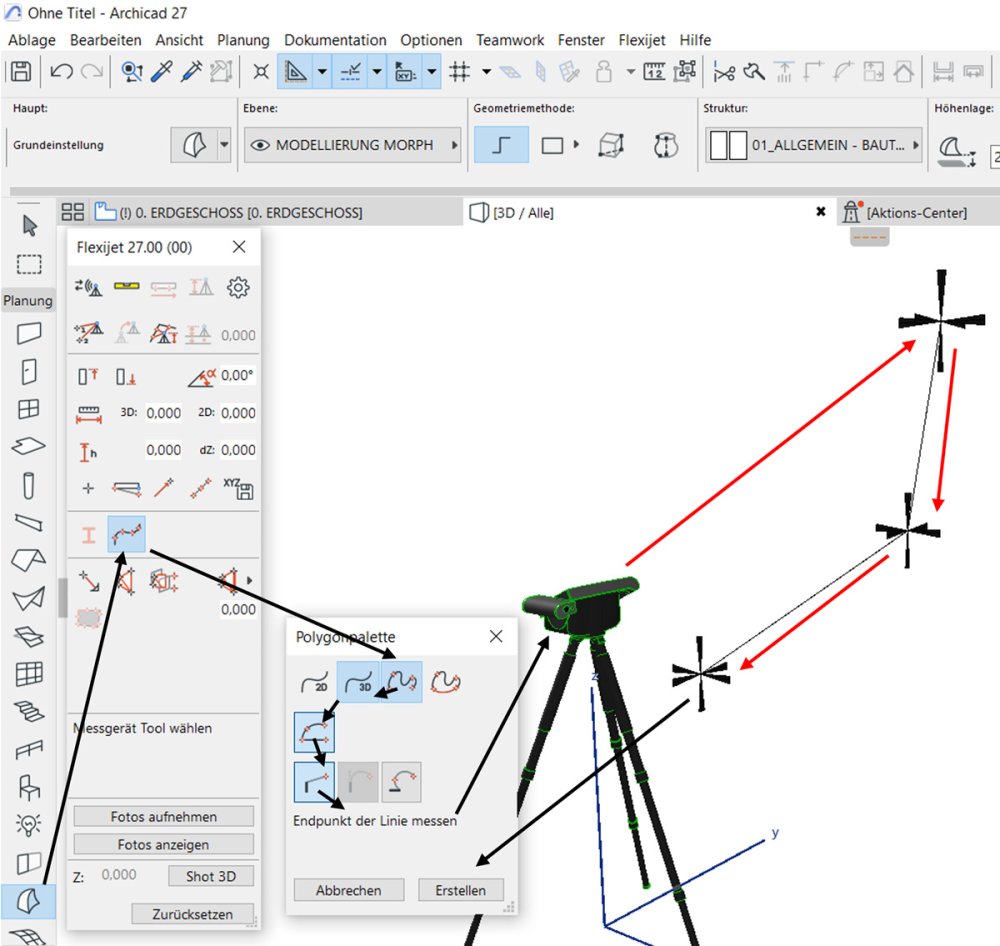Click the Flexijet distance measure ruler icon

tap(89, 414)
